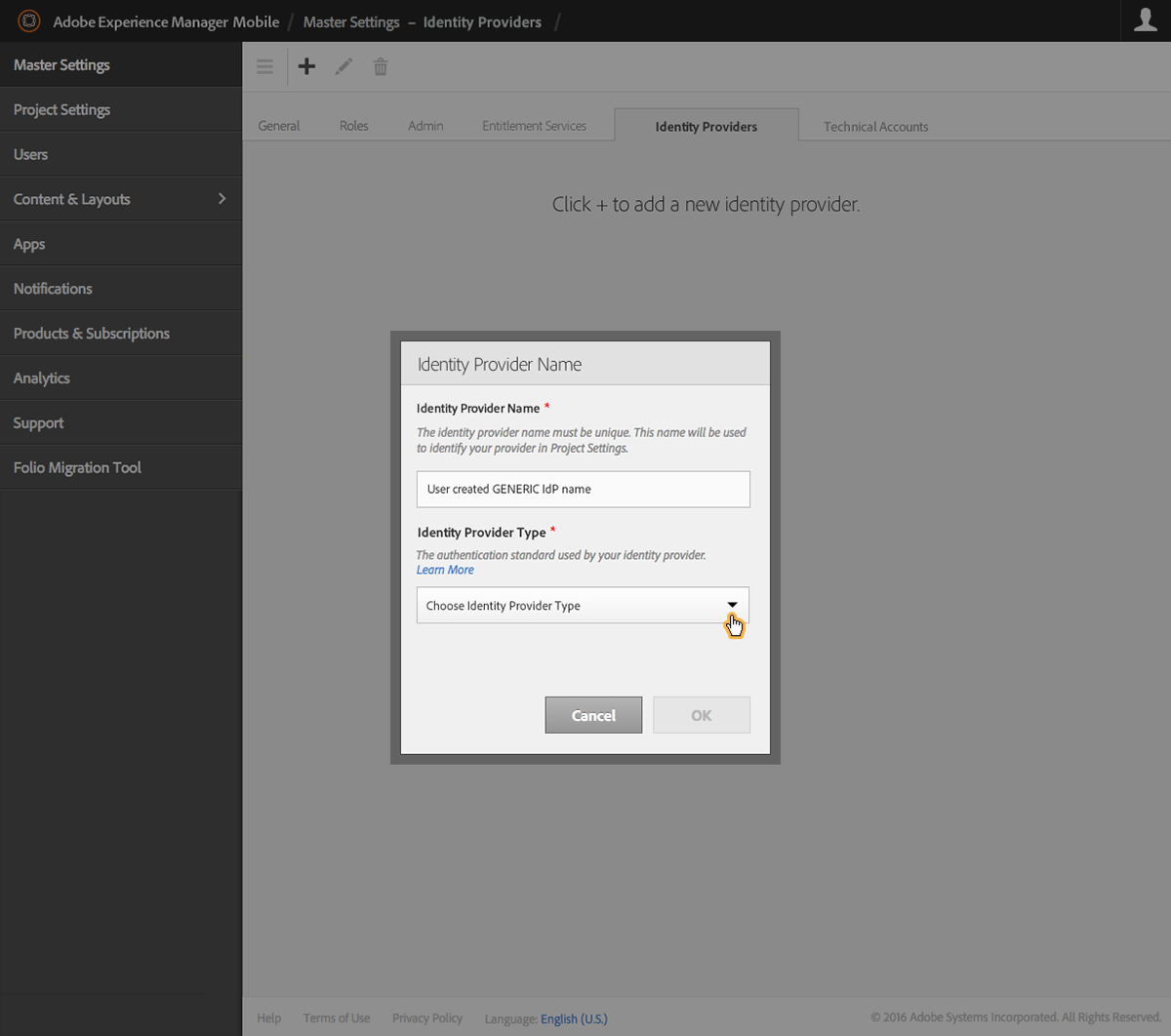Open Master Settings in sidebar
1171x1036 pixels.
point(121,64)
